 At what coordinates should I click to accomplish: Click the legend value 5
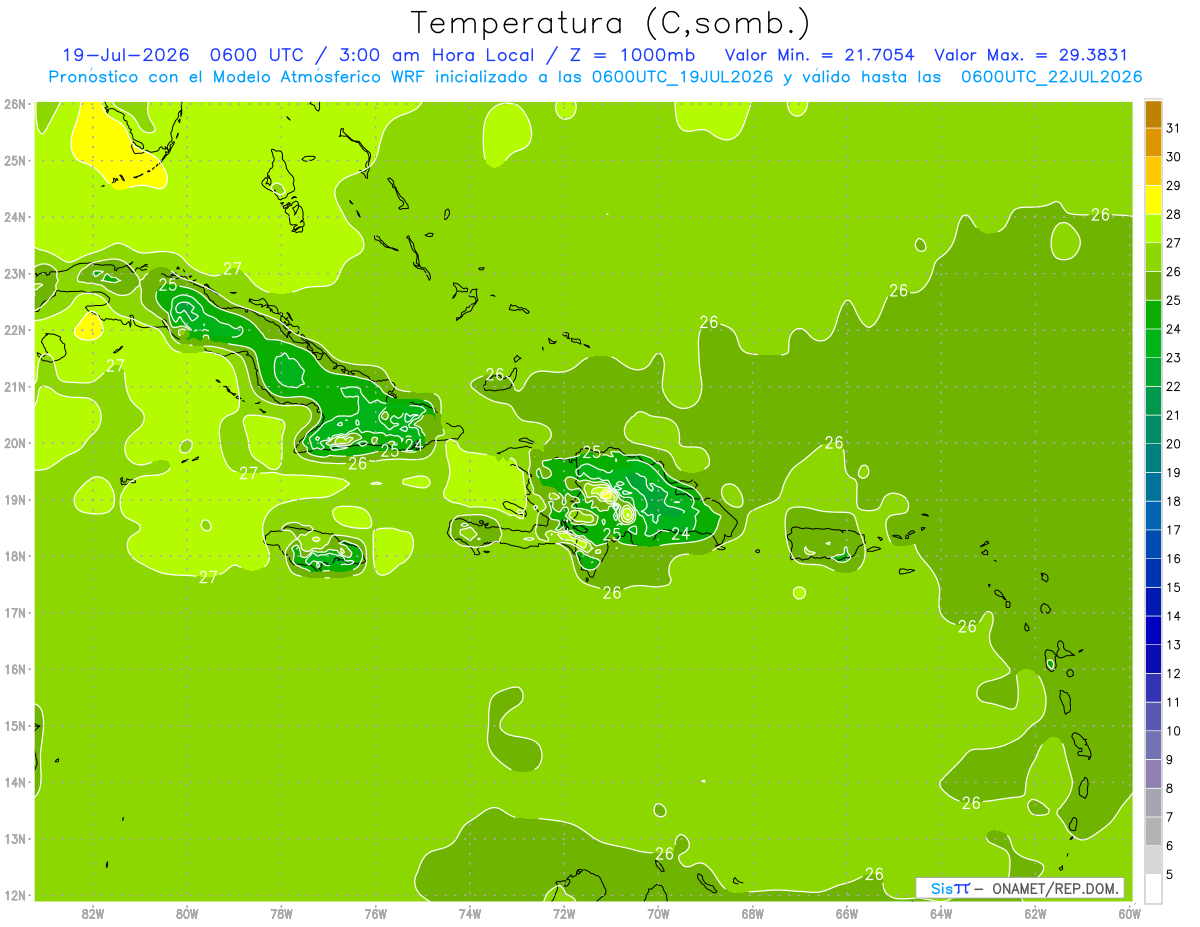pos(1170,875)
